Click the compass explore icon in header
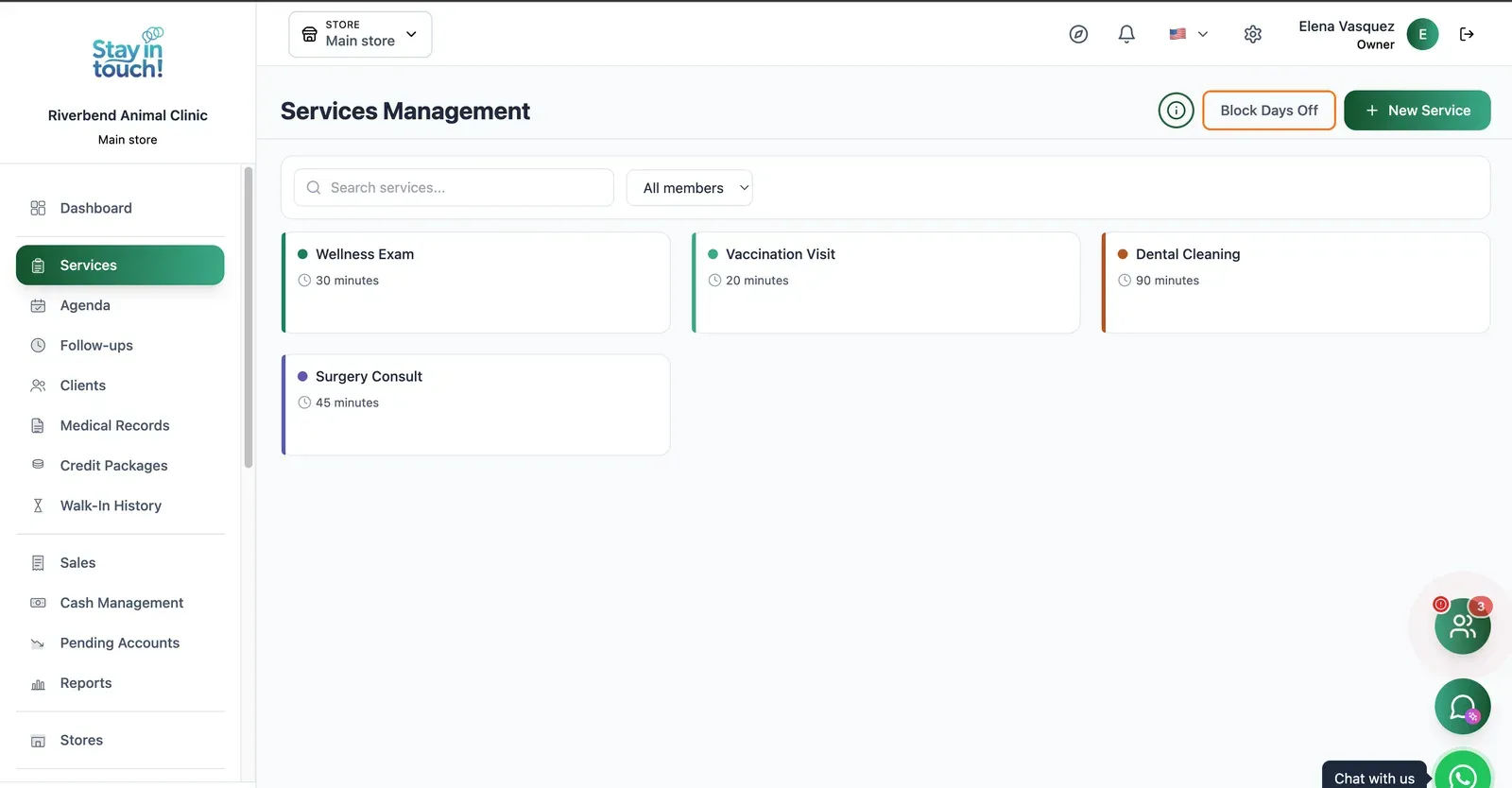The image size is (1512, 788). pos(1078,34)
